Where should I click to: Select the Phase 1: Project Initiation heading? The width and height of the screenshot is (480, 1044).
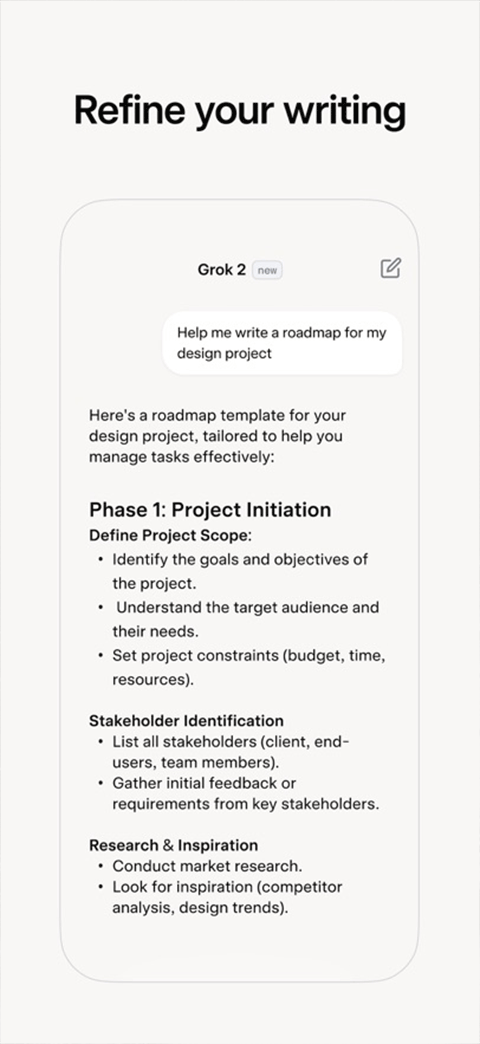(210, 509)
